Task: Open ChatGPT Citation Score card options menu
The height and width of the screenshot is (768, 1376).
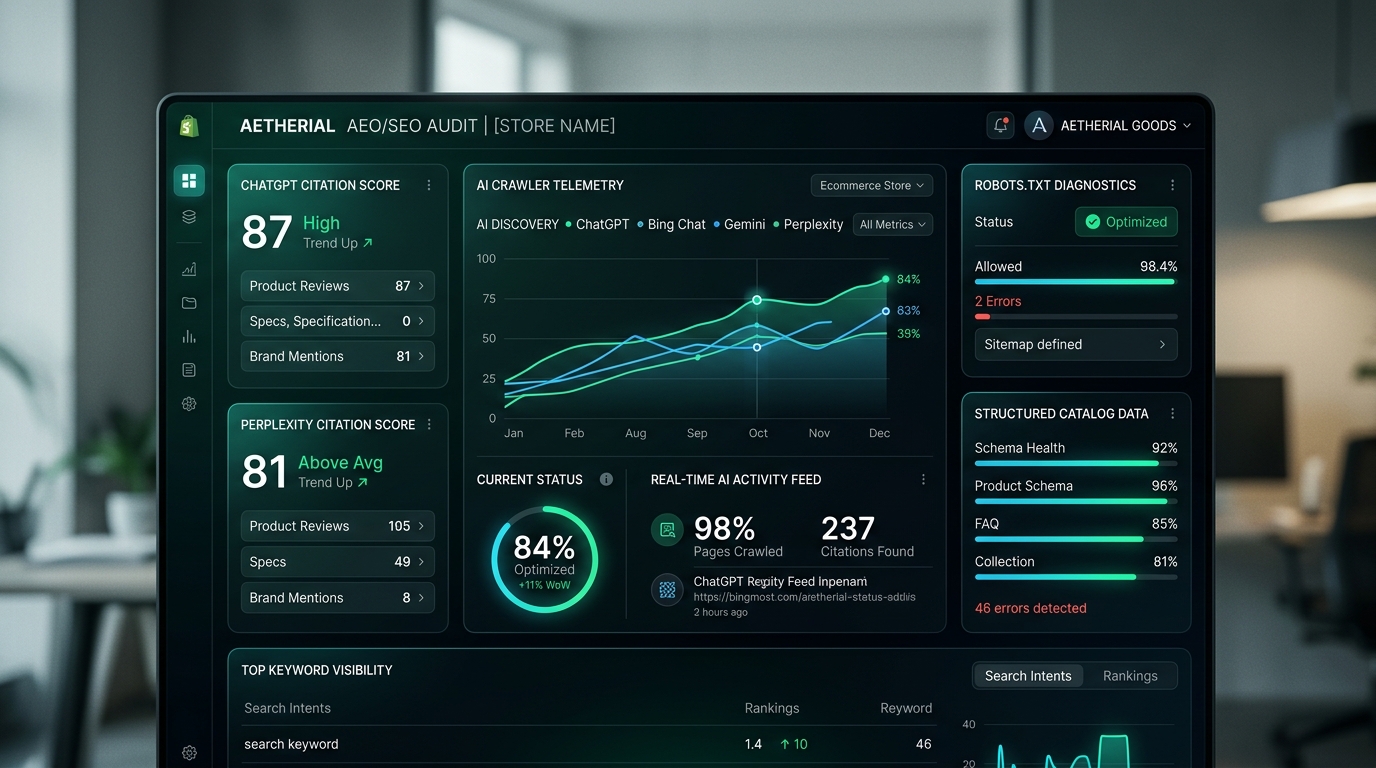Action: coord(429,185)
